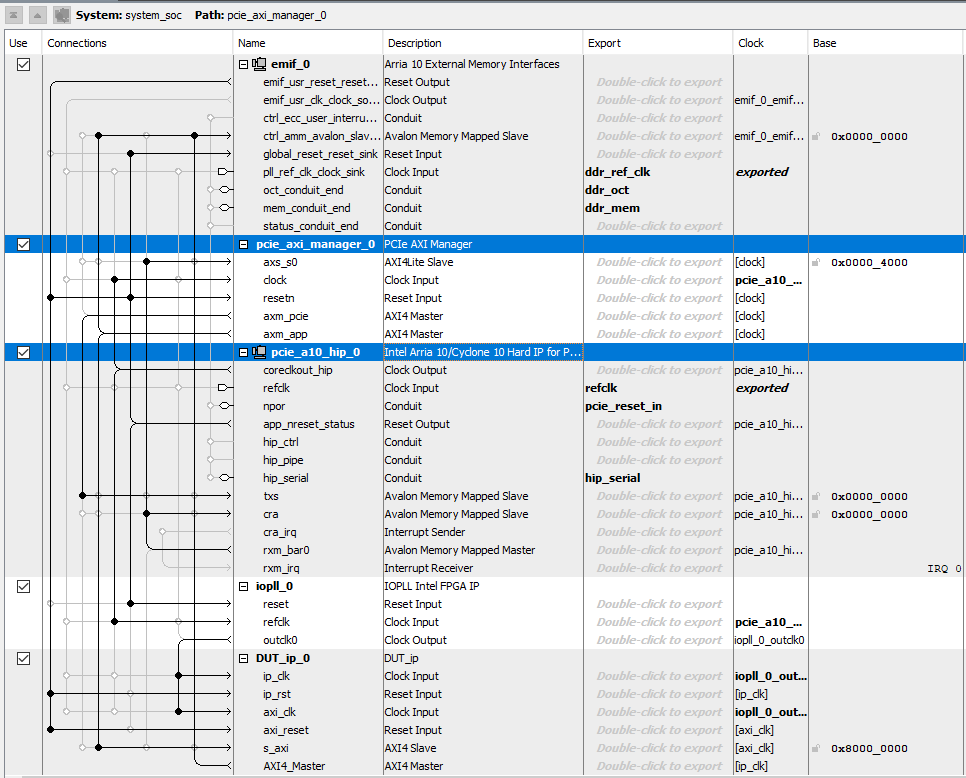Viewport: 966px width, 778px height.
Task: Select the pcie_reset_in export name
Action: pyautogui.click(x=623, y=406)
